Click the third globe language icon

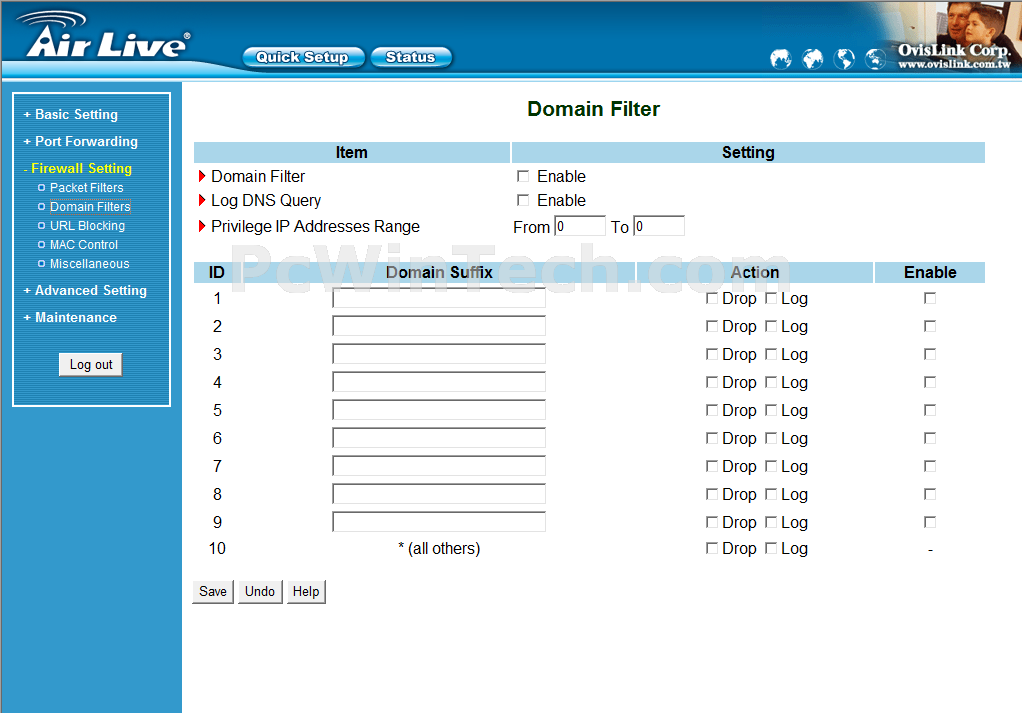click(844, 59)
